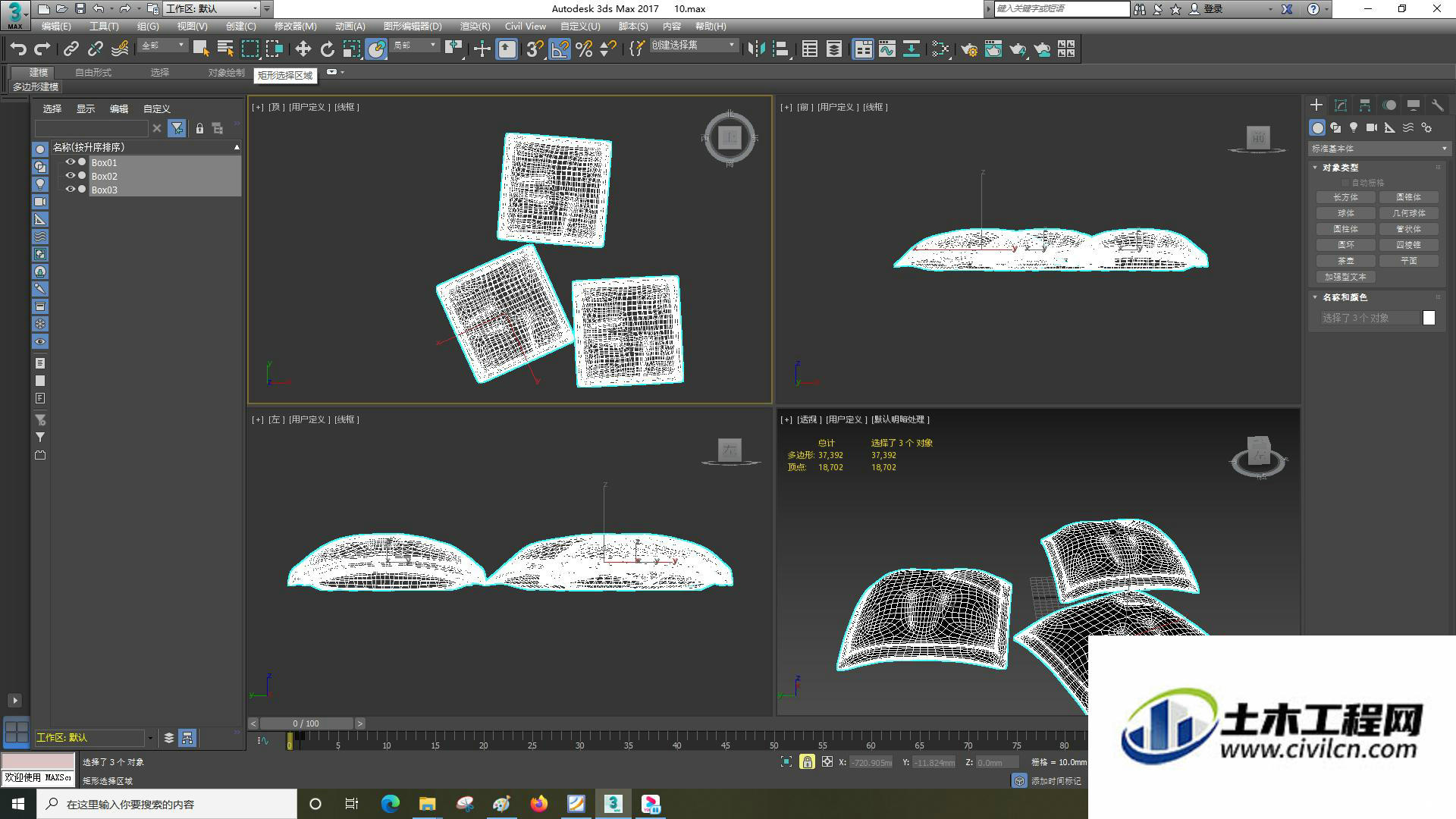1456x819 pixels.
Task: Click the 球体 (Sphere) create button
Action: tap(1346, 213)
